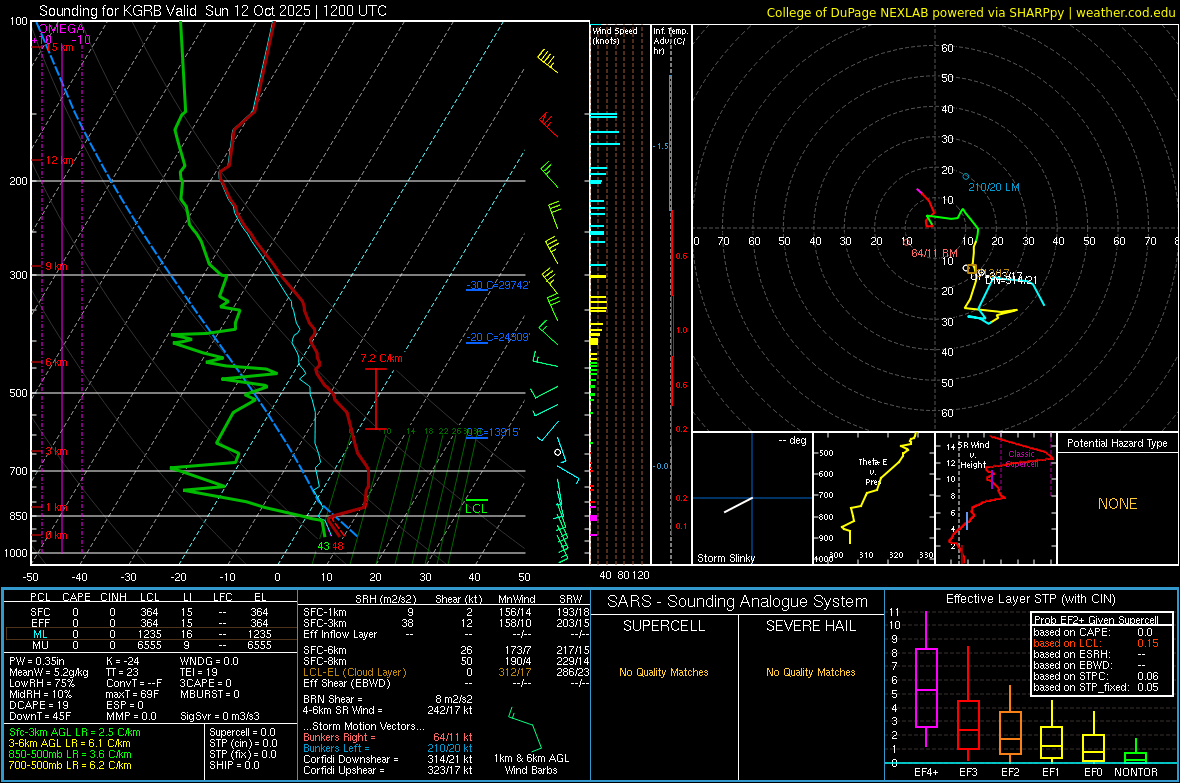Screen dimensions: 1180x783
Task: Click the -30 C=29742' level label
Action: (x=498, y=285)
